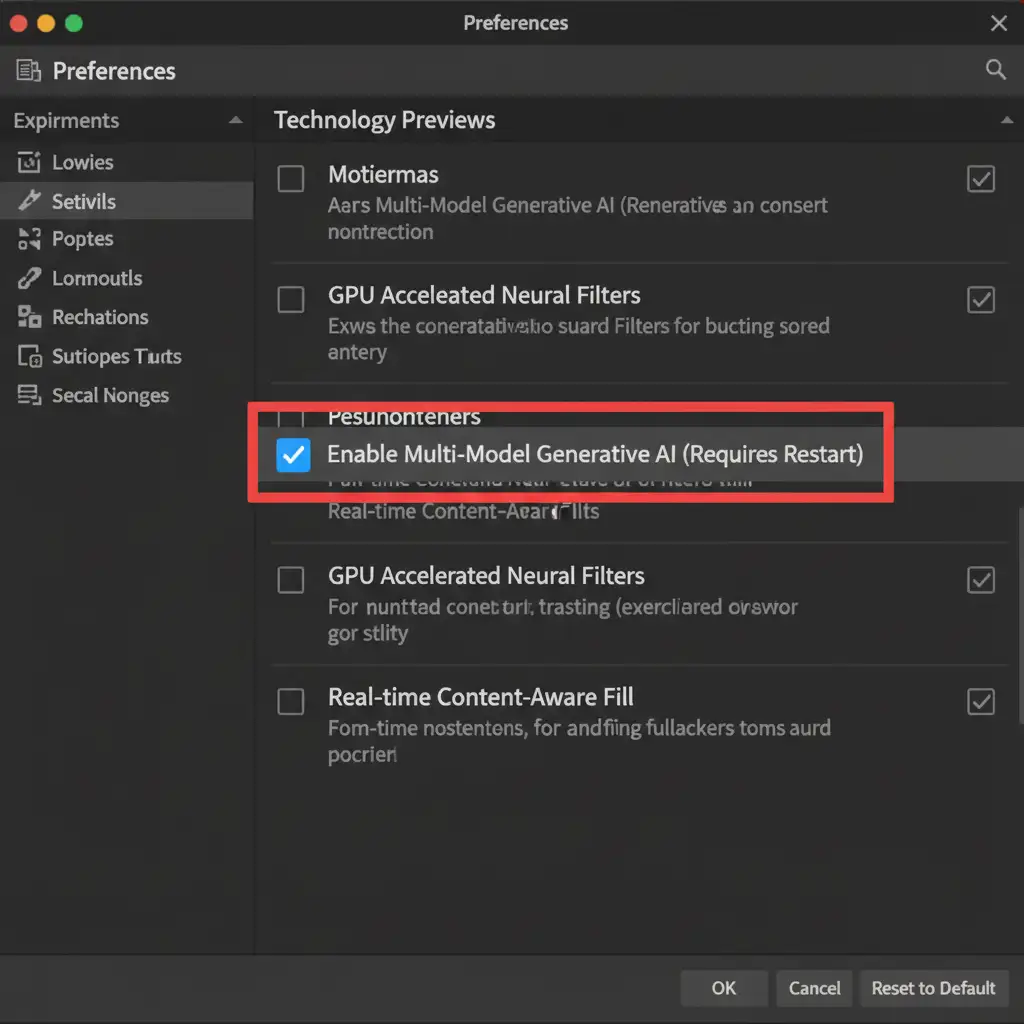This screenshot has width=1024, height=1024.
Task: Disable Enable Multi-Model Generative AI checkbox
Action: tap(292, 455)
